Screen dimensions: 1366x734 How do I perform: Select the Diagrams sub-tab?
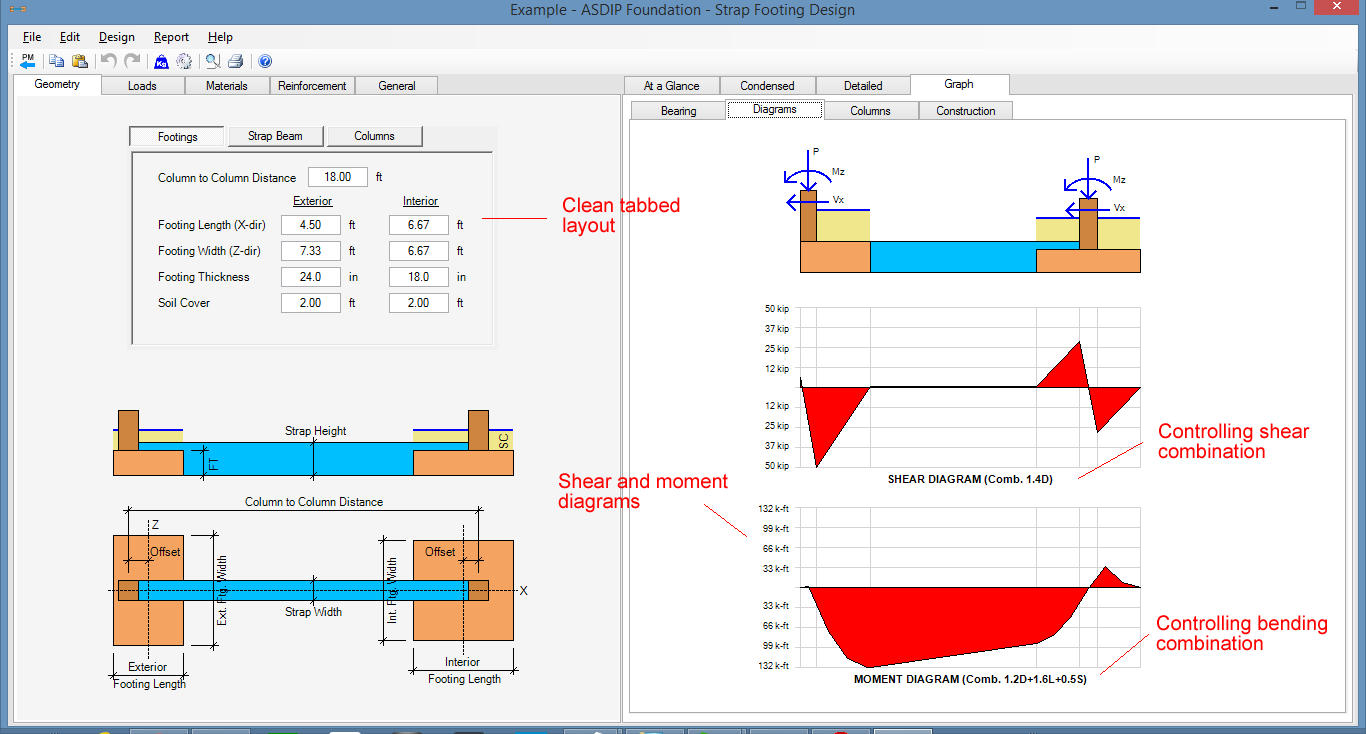(x=775, y=110)
